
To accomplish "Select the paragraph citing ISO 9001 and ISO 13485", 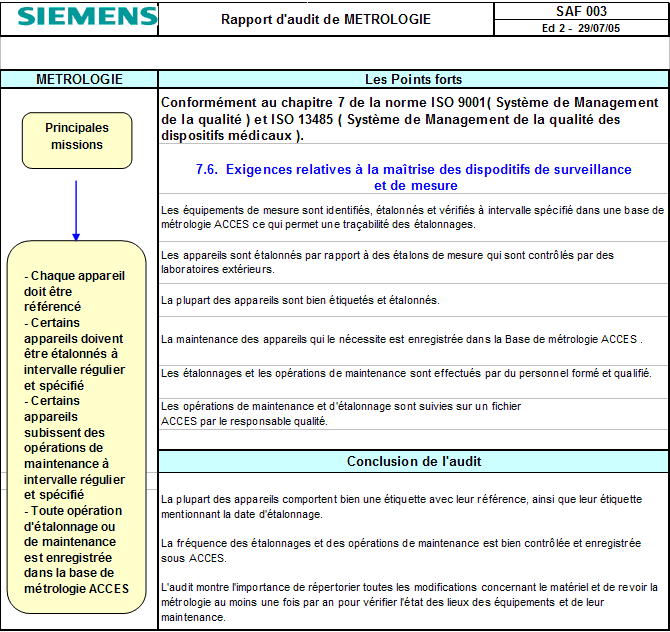I will point(410,119).
